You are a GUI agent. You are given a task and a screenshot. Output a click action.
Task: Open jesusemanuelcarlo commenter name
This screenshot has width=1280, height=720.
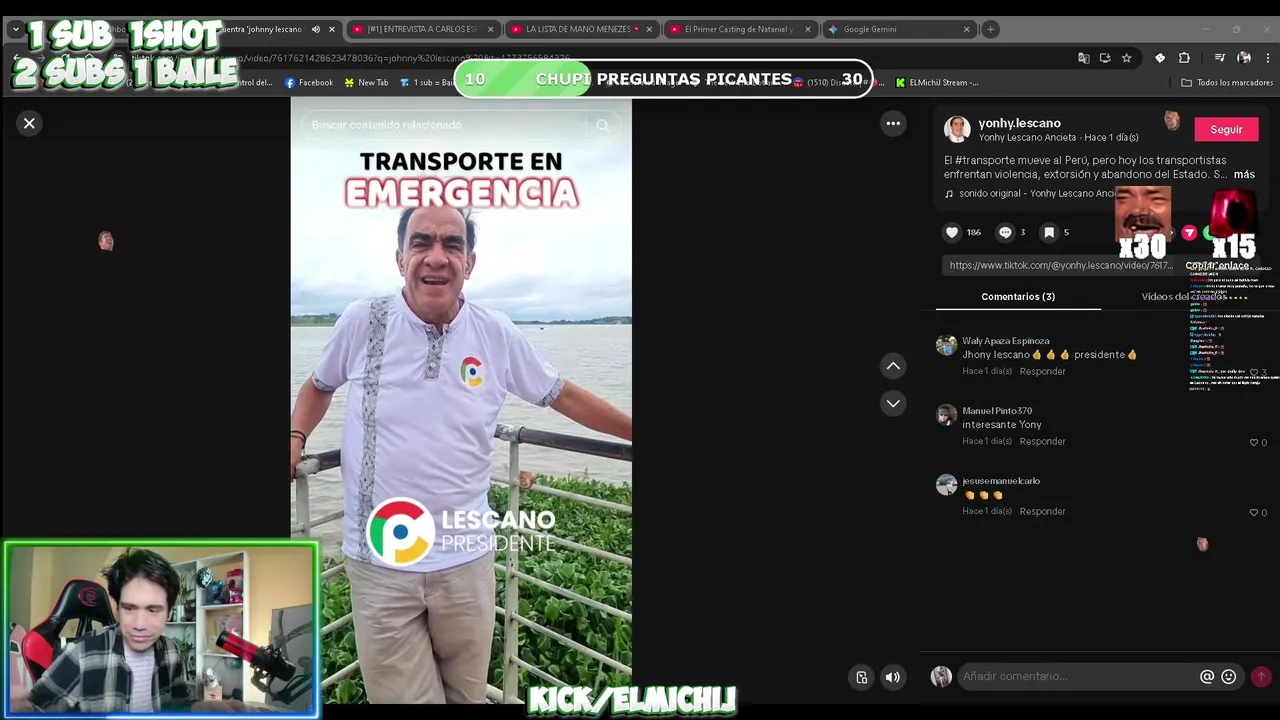click(x=1001, y=480)
